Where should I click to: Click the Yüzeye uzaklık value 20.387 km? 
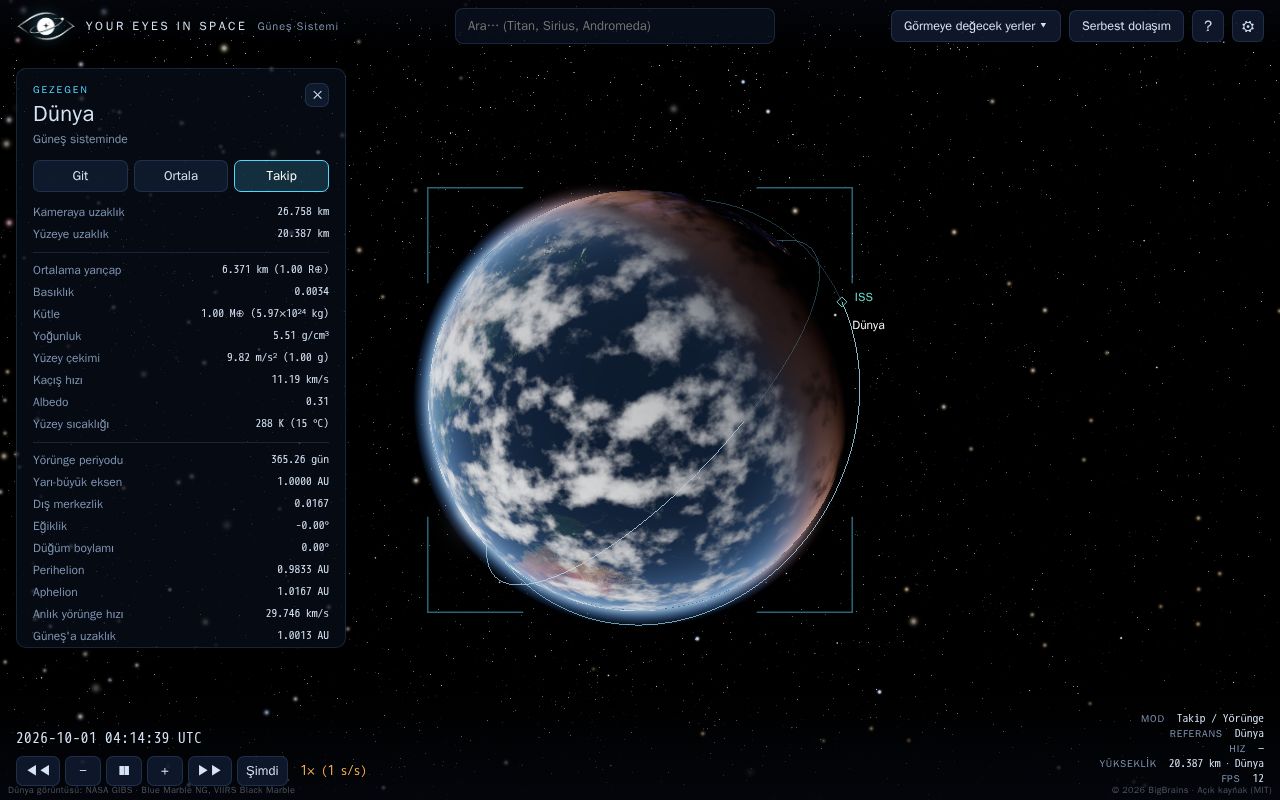click(x=303, y=234)
